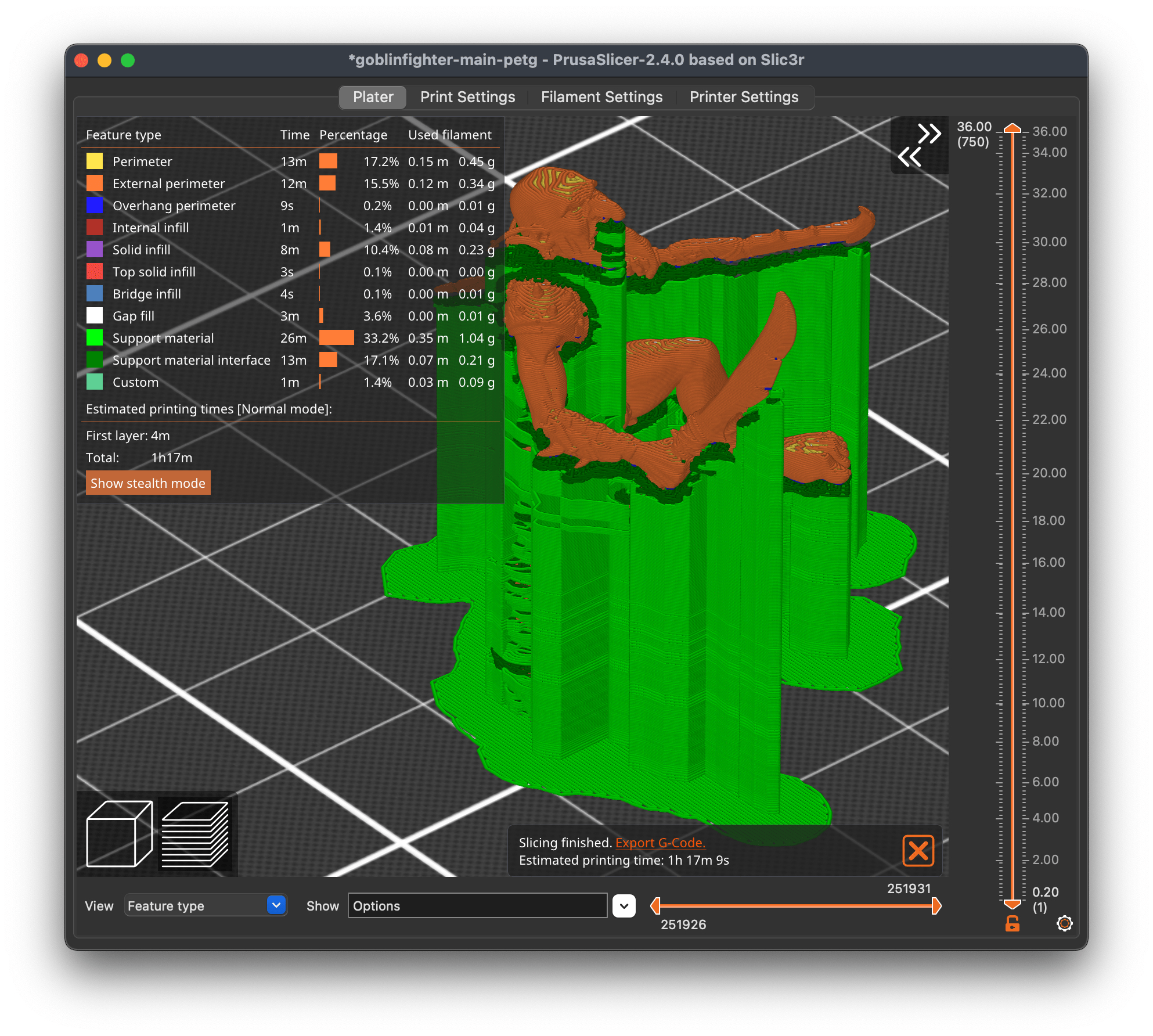The image size is (1153, 1036).
Task: Click the Export G-Code link
Action: [x=660, y=843]
